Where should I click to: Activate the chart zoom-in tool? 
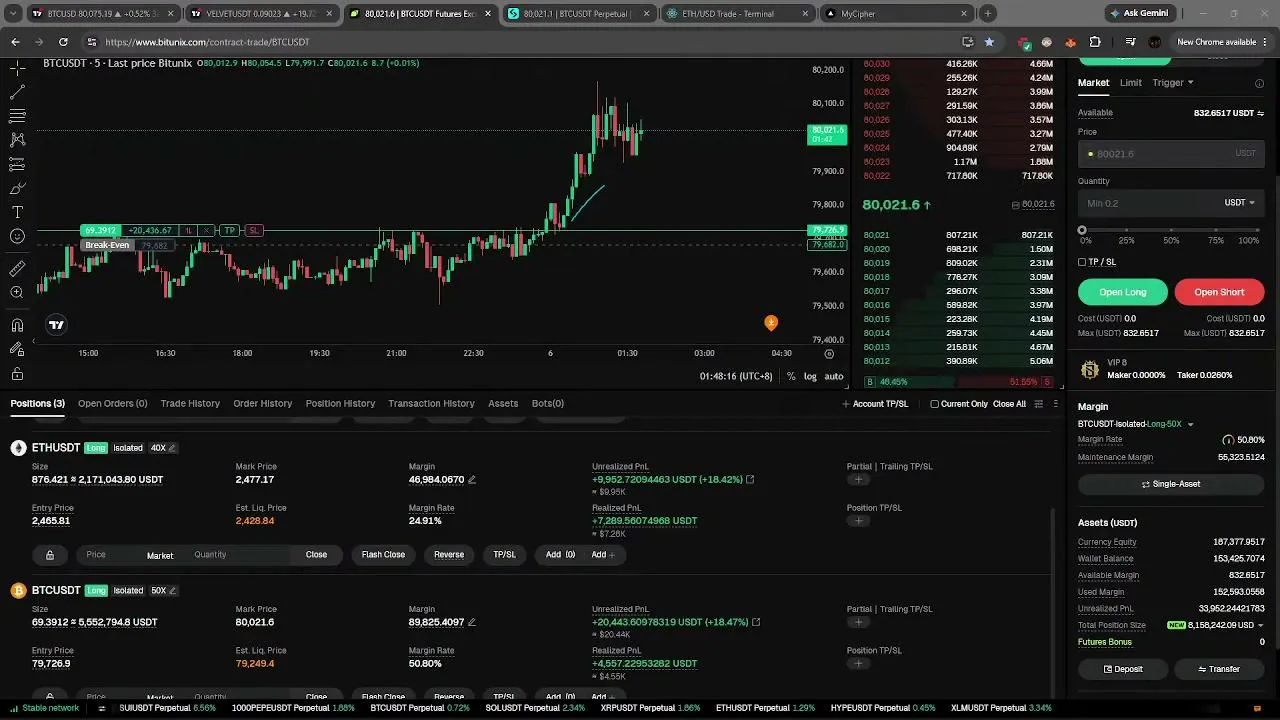(17, 293)
